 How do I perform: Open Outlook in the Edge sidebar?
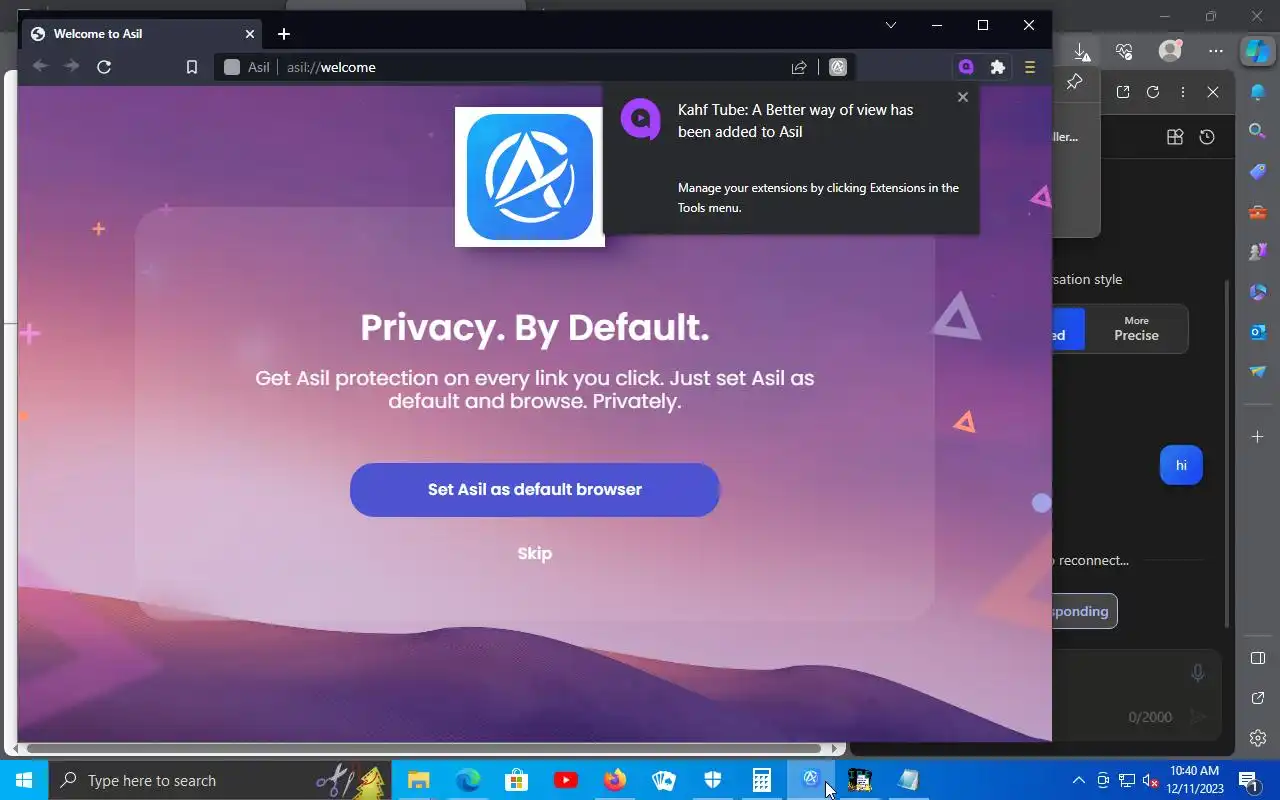1258,332
